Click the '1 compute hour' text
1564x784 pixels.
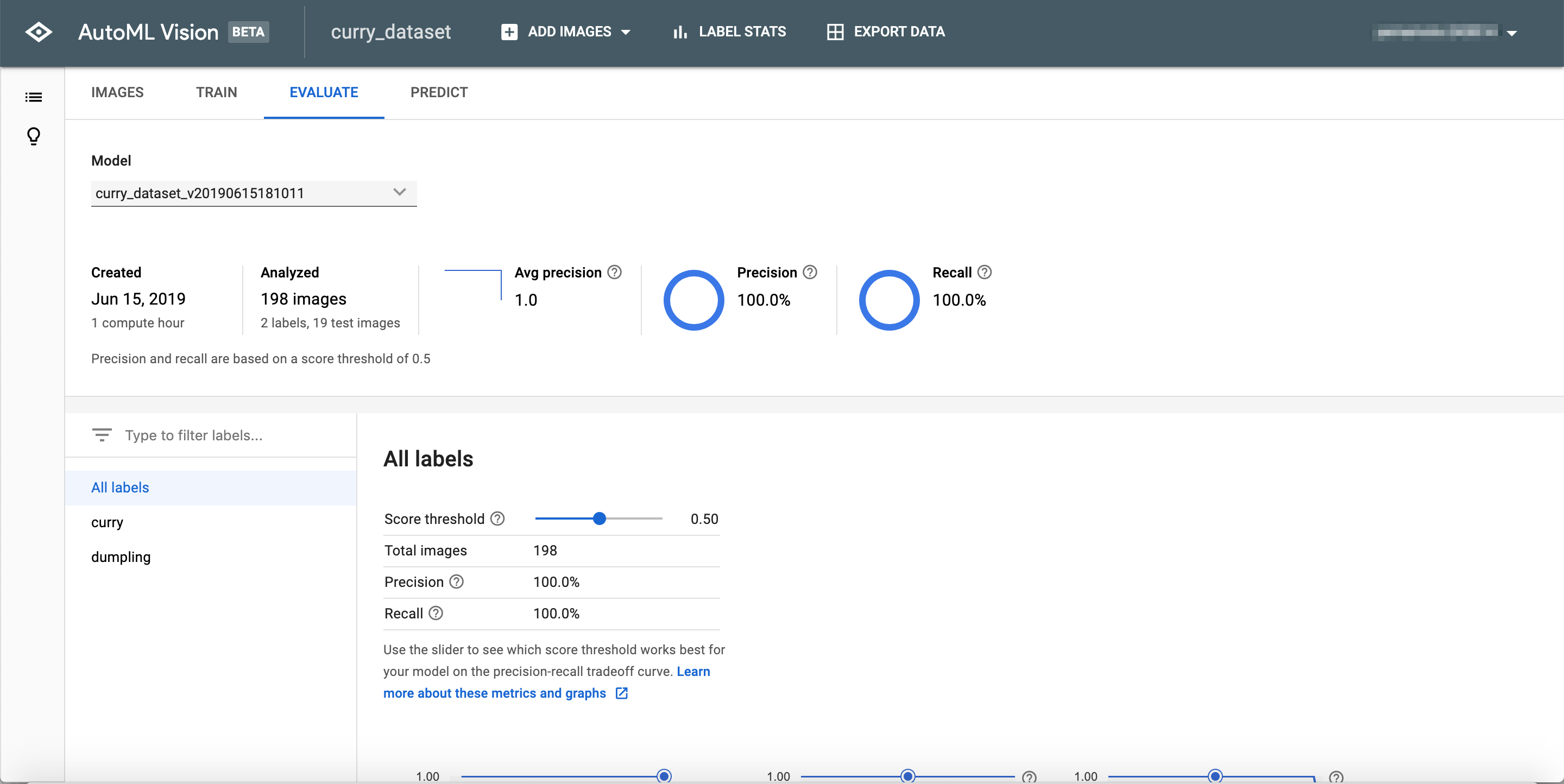(138, 323)
